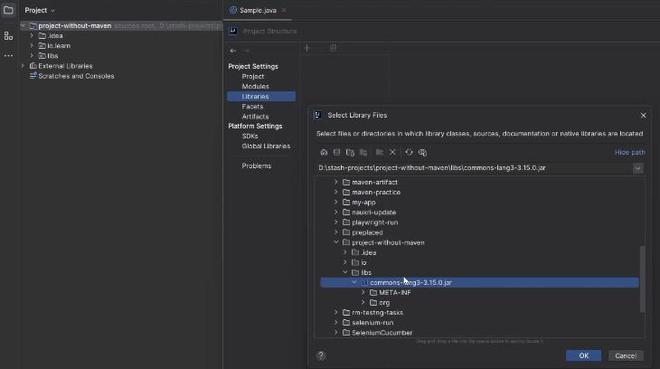
Task: Select io.learn package in Project panel
Action: pyautogui.click(x=59, y=46)
